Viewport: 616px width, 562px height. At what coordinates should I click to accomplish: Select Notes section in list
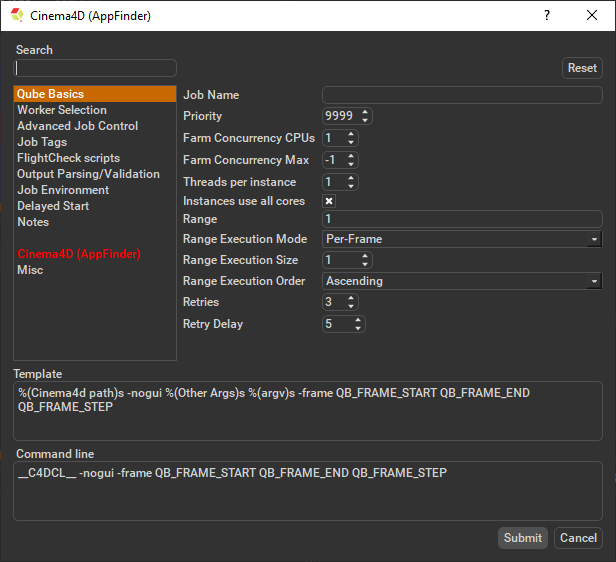click(x=95, y=222)
